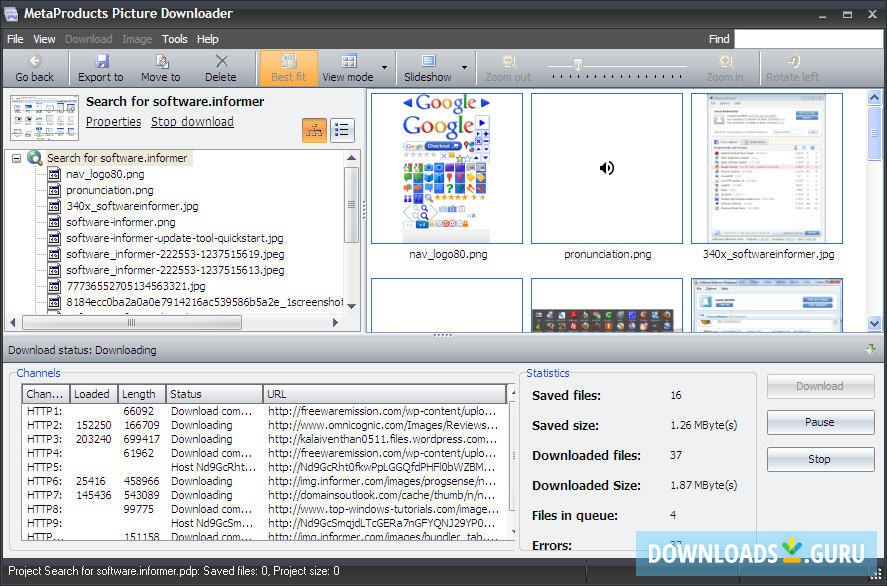Click the green refresh icon on Download status bar

(x=870, y=348)
